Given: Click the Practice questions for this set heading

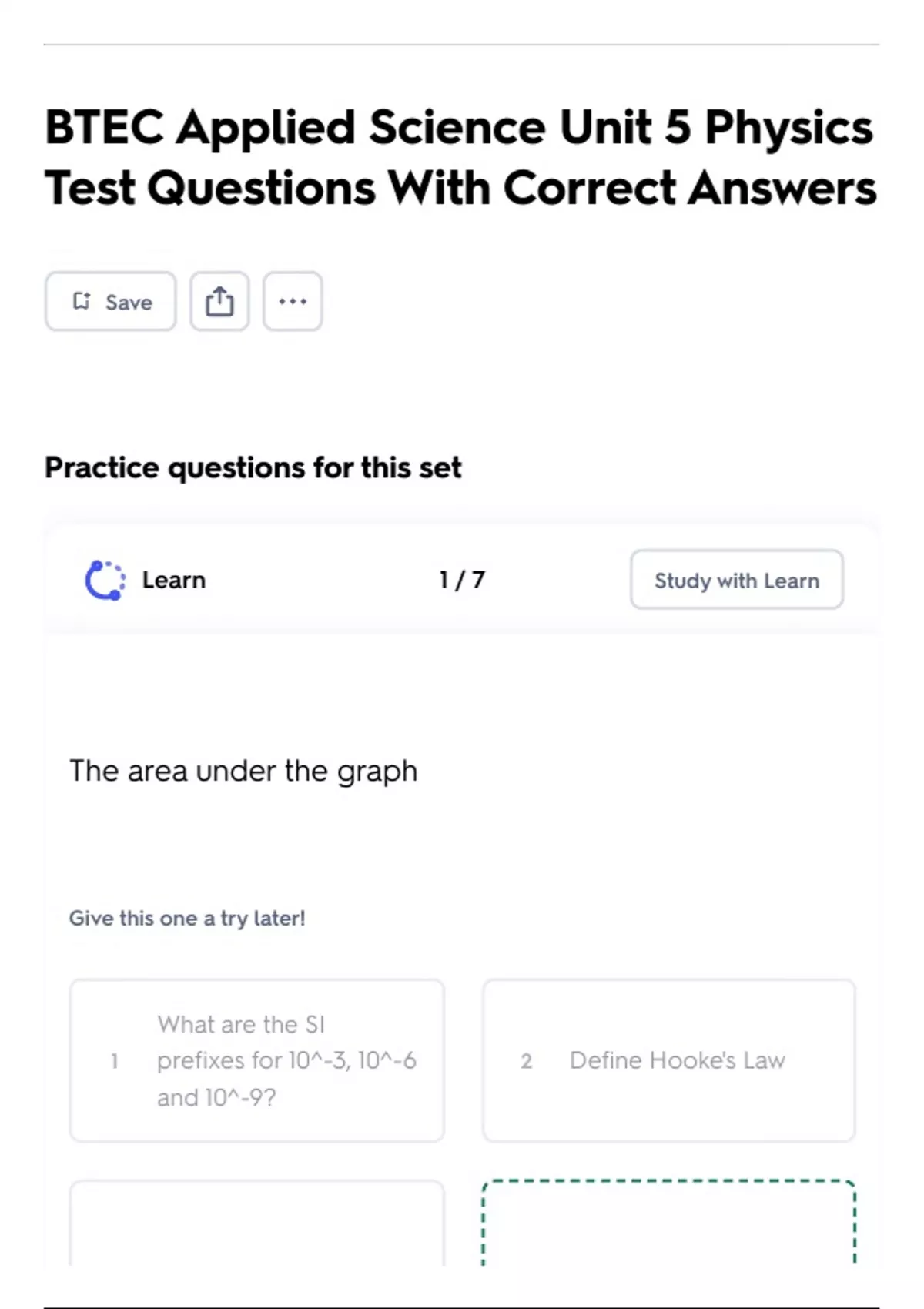Looking at the screenshot, I should [x=253, y=467].
